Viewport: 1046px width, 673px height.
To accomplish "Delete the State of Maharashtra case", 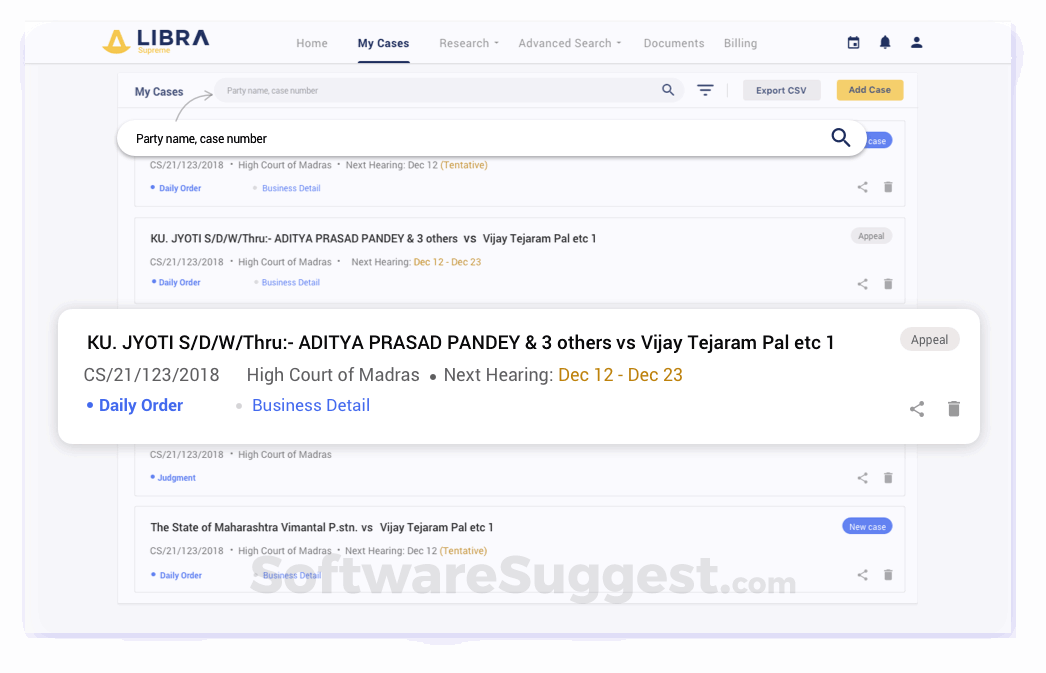I will (x=888, y=575).
